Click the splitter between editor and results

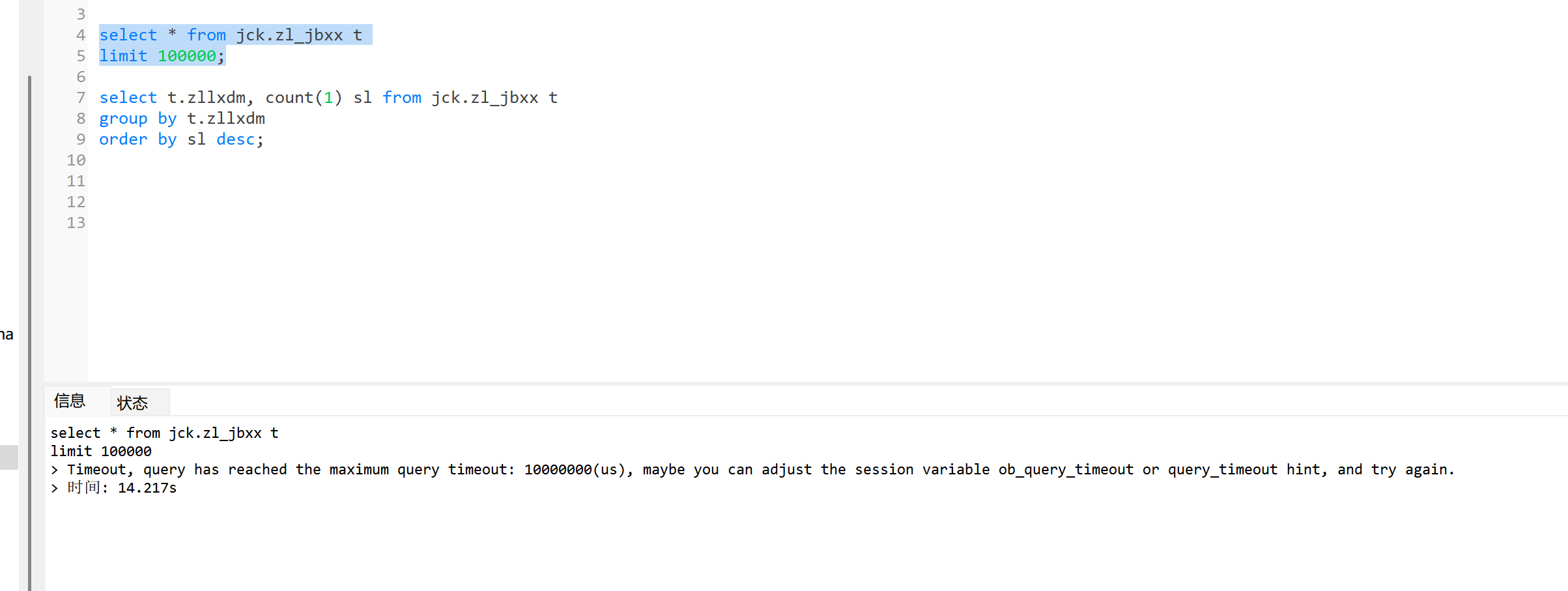806,383
